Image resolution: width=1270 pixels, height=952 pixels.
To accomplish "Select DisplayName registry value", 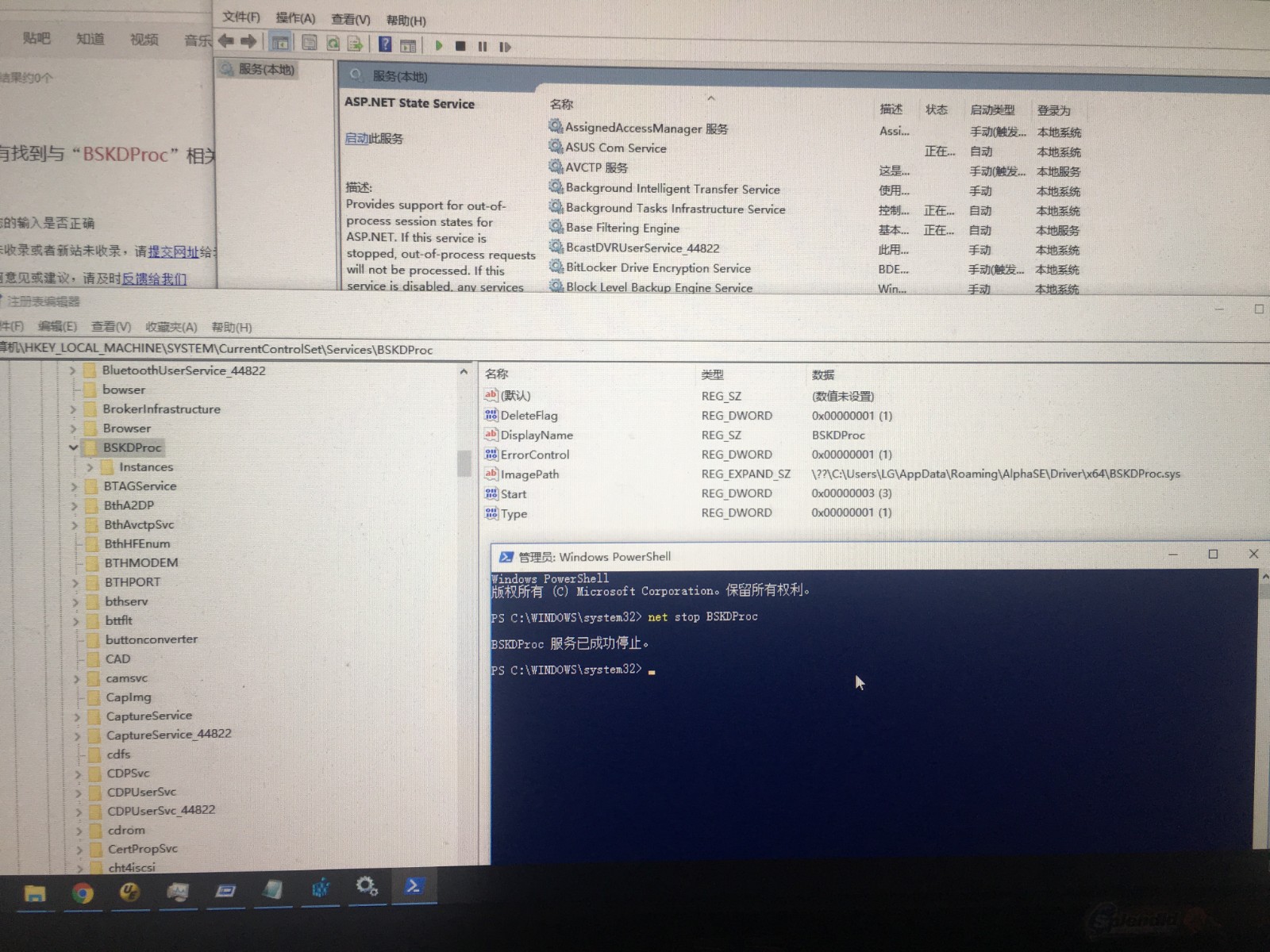I will click(x=537, y=435).
